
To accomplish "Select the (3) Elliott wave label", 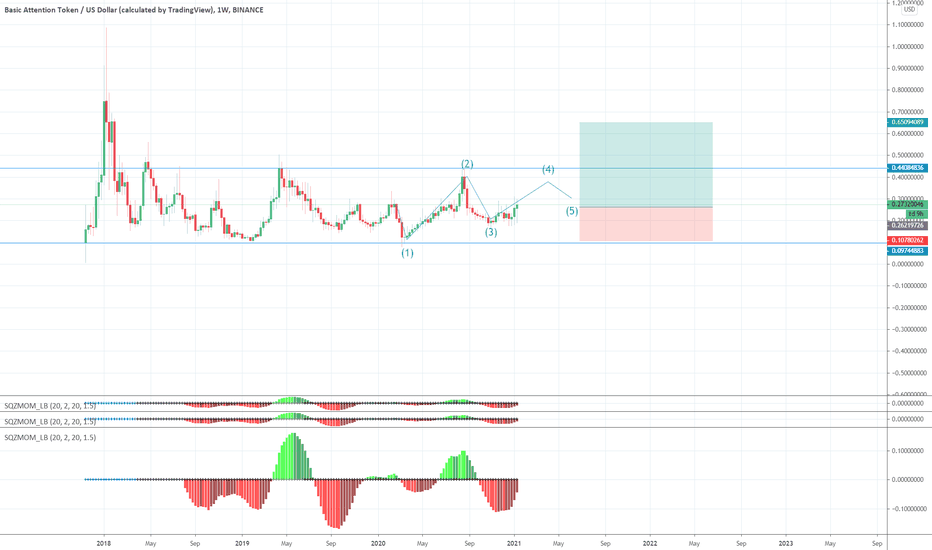I will coord(490,232).
